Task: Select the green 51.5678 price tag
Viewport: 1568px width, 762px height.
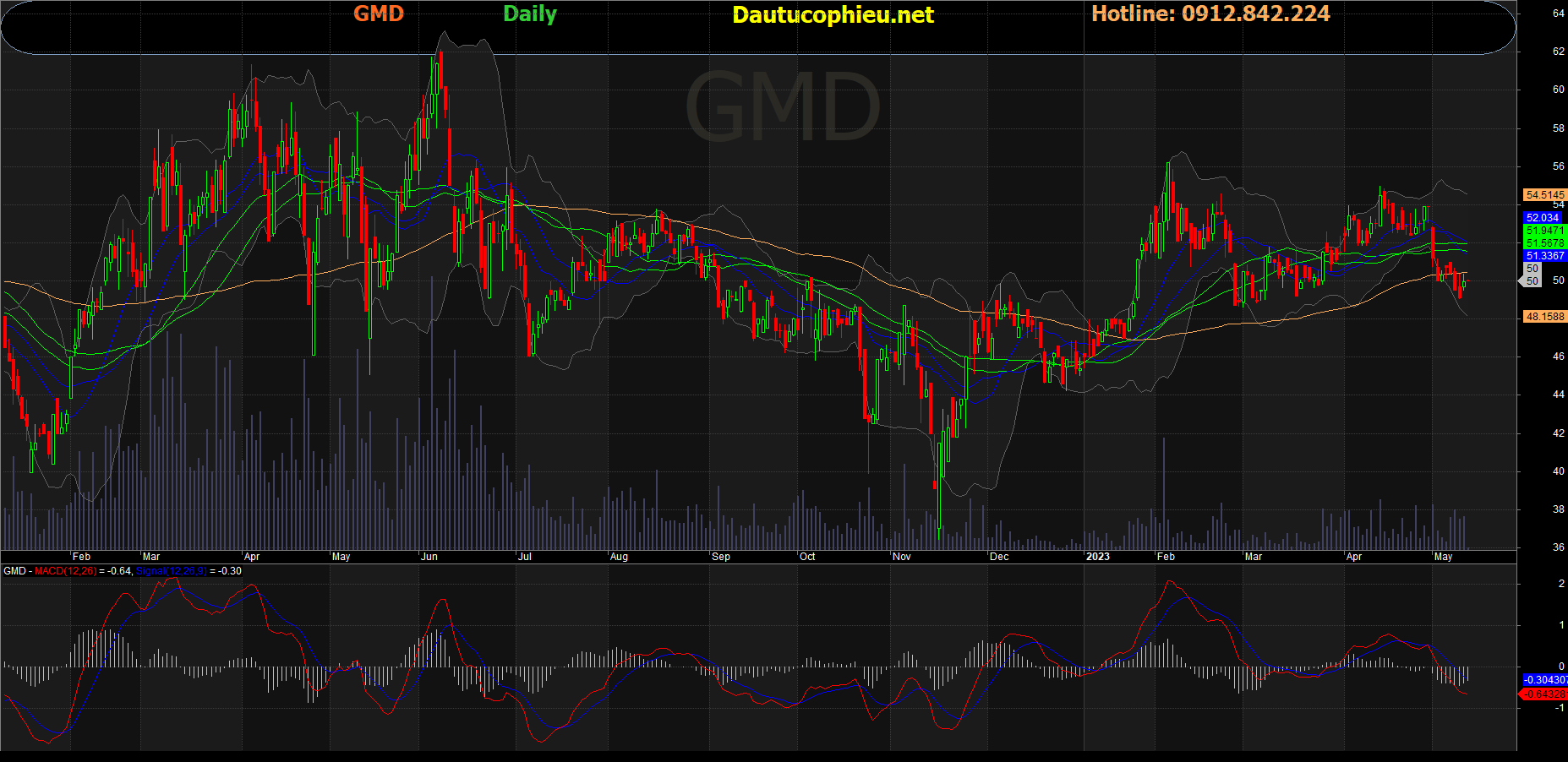Action: (1545, 243)
